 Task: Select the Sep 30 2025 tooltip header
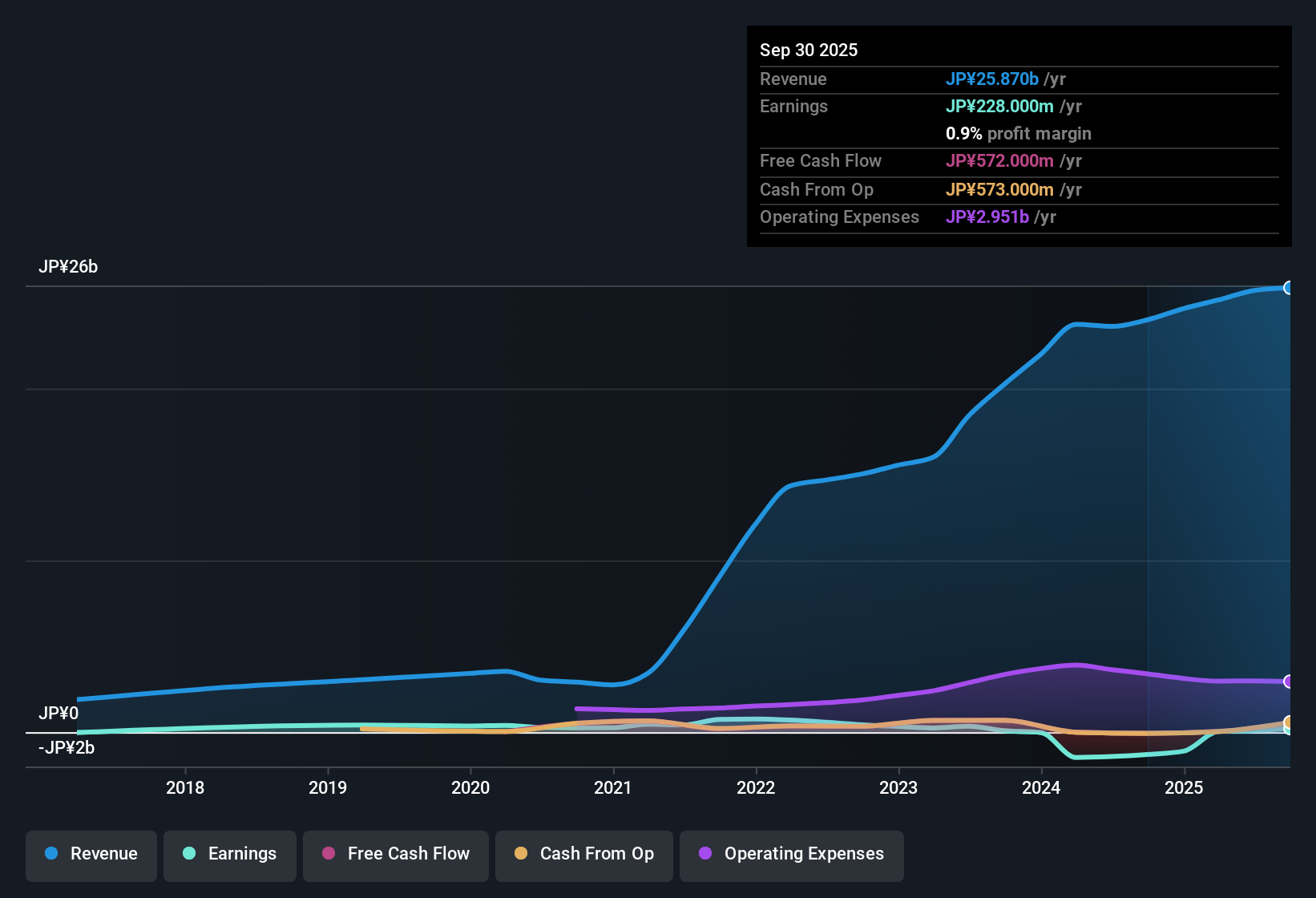(x=809, y=50)
